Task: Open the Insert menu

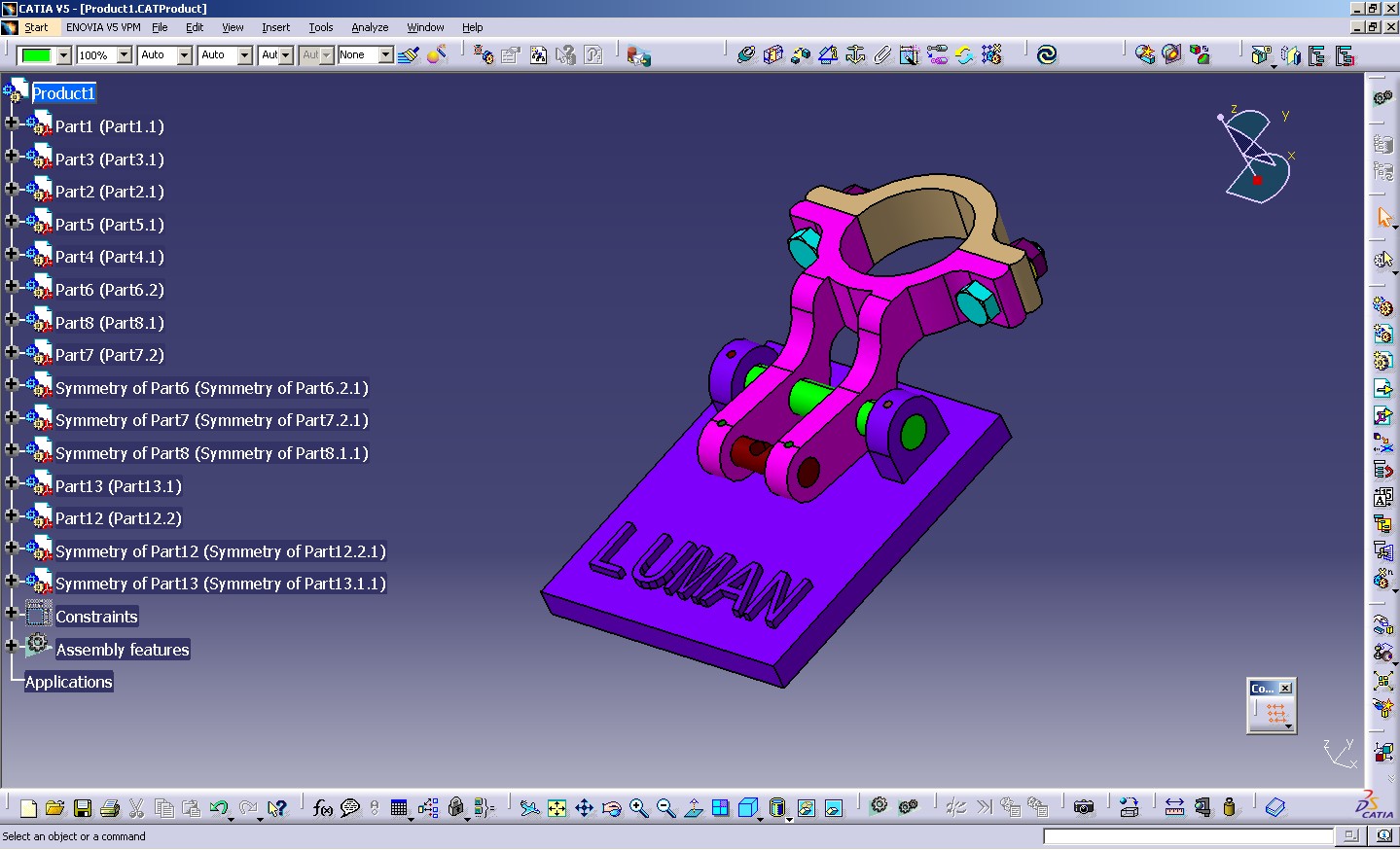Action: pos(275,27)
